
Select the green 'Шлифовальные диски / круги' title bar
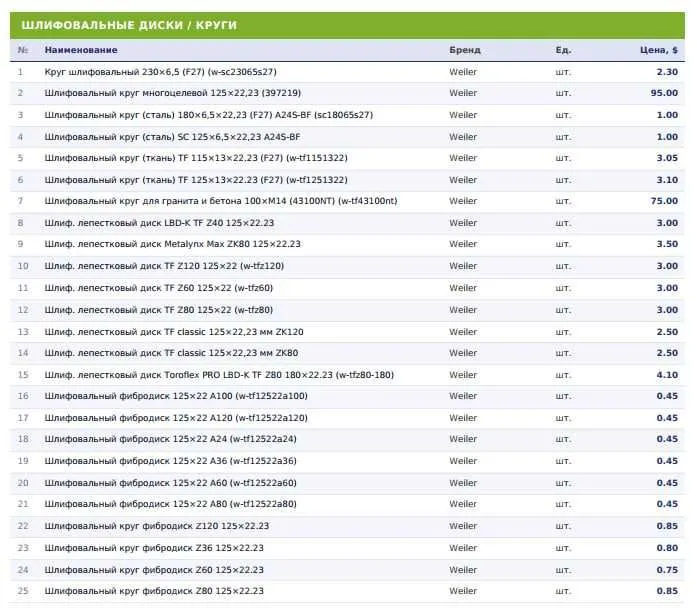click(x=347, y=25)
